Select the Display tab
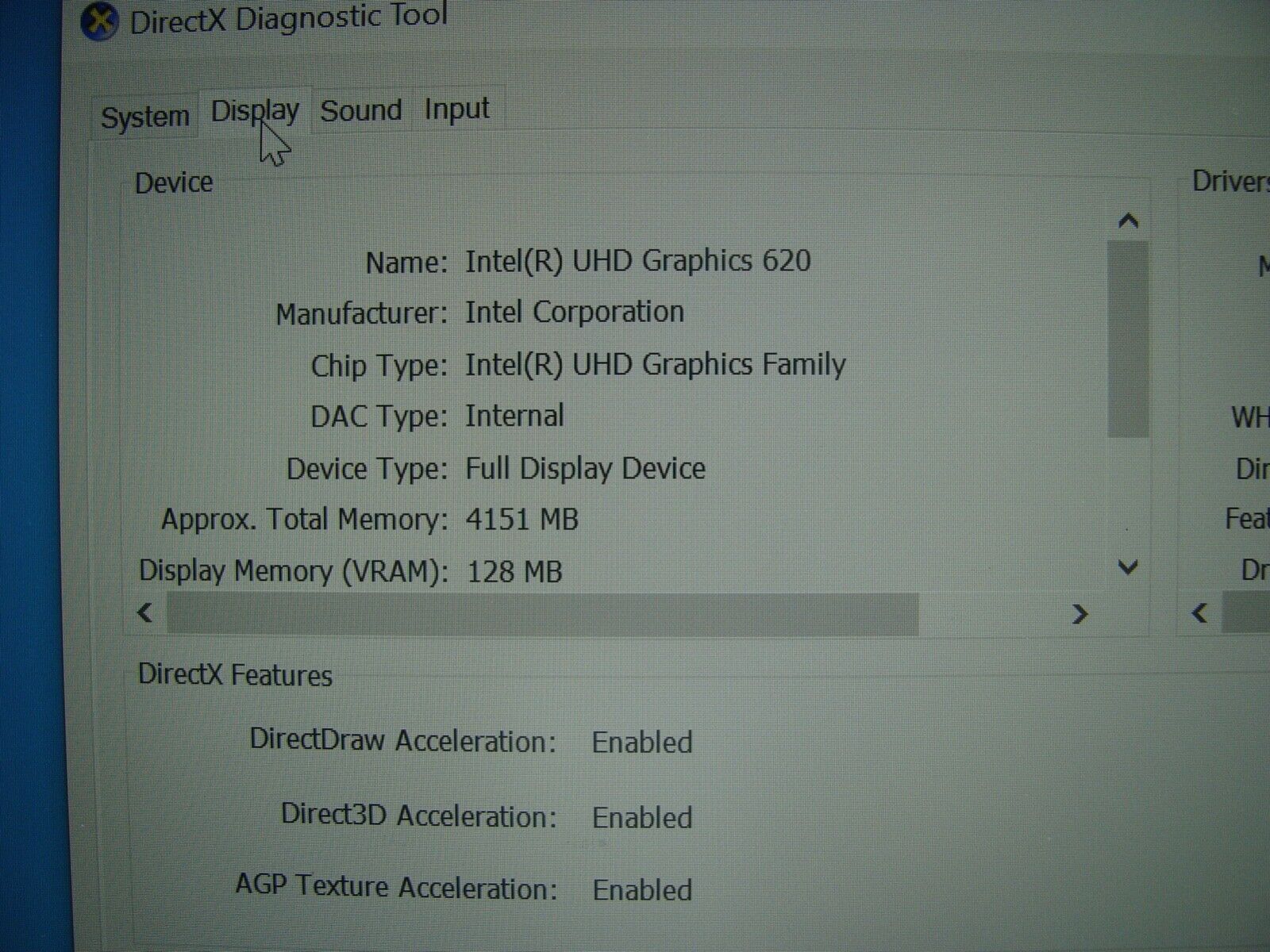 pos(255,111)
